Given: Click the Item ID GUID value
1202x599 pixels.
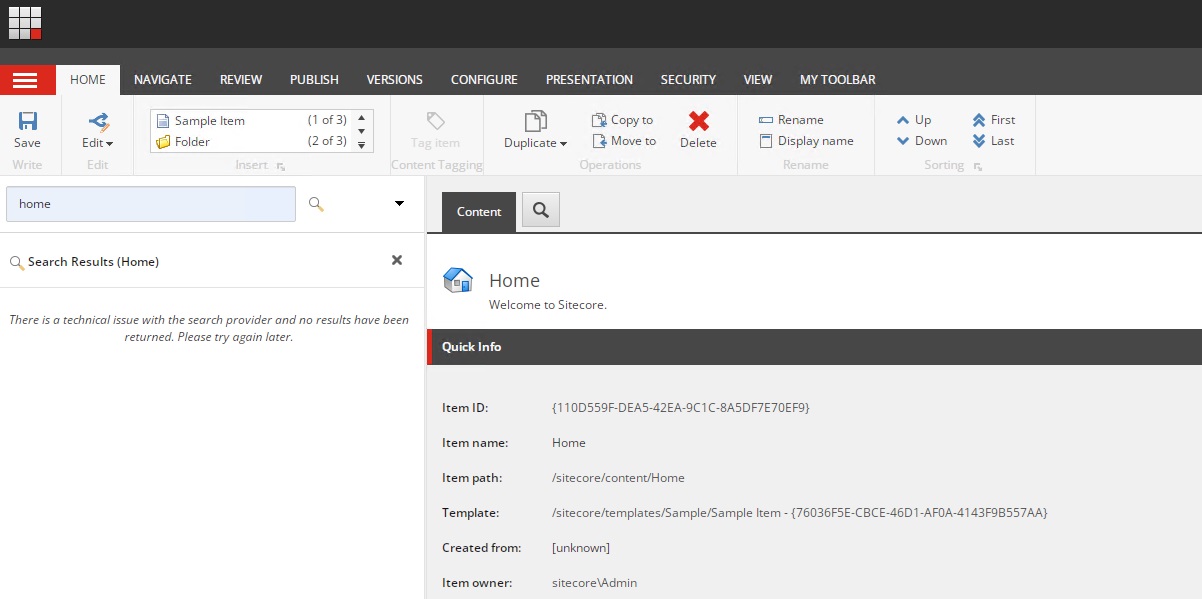Looking at the screenshot, I should [x=681, y=408].
